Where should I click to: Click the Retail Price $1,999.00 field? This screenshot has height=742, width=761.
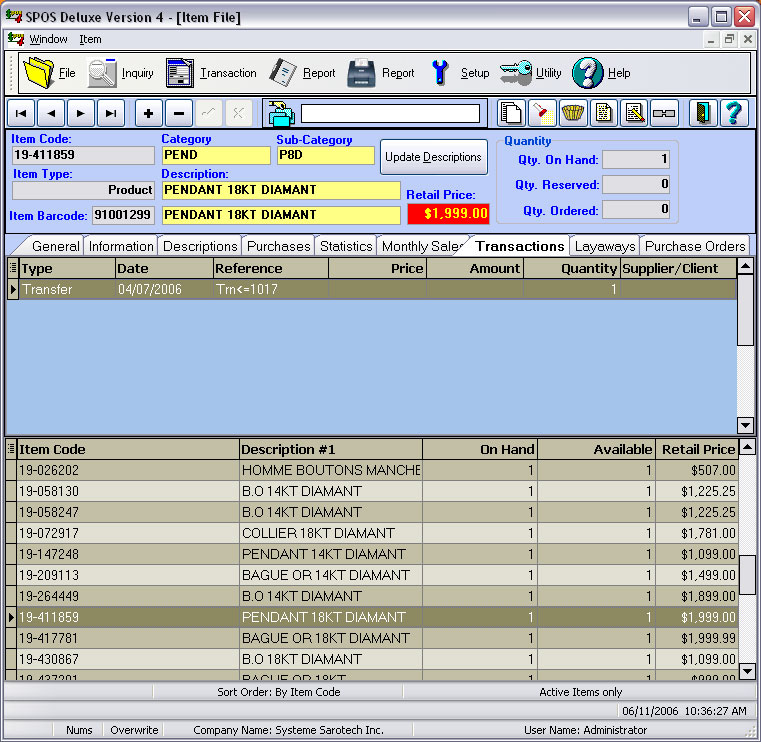(448, 214)
